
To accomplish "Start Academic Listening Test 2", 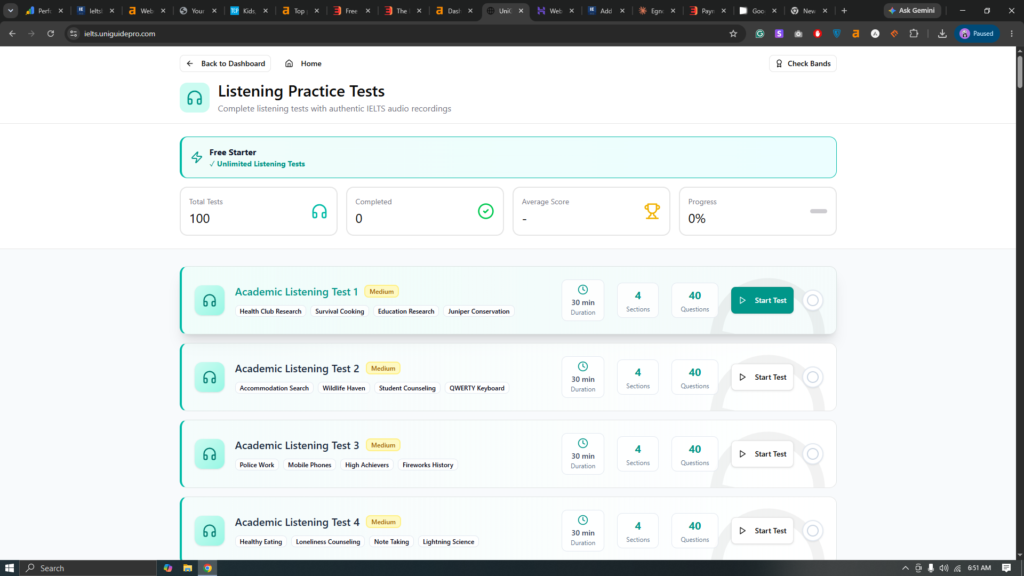I will 762,377.
